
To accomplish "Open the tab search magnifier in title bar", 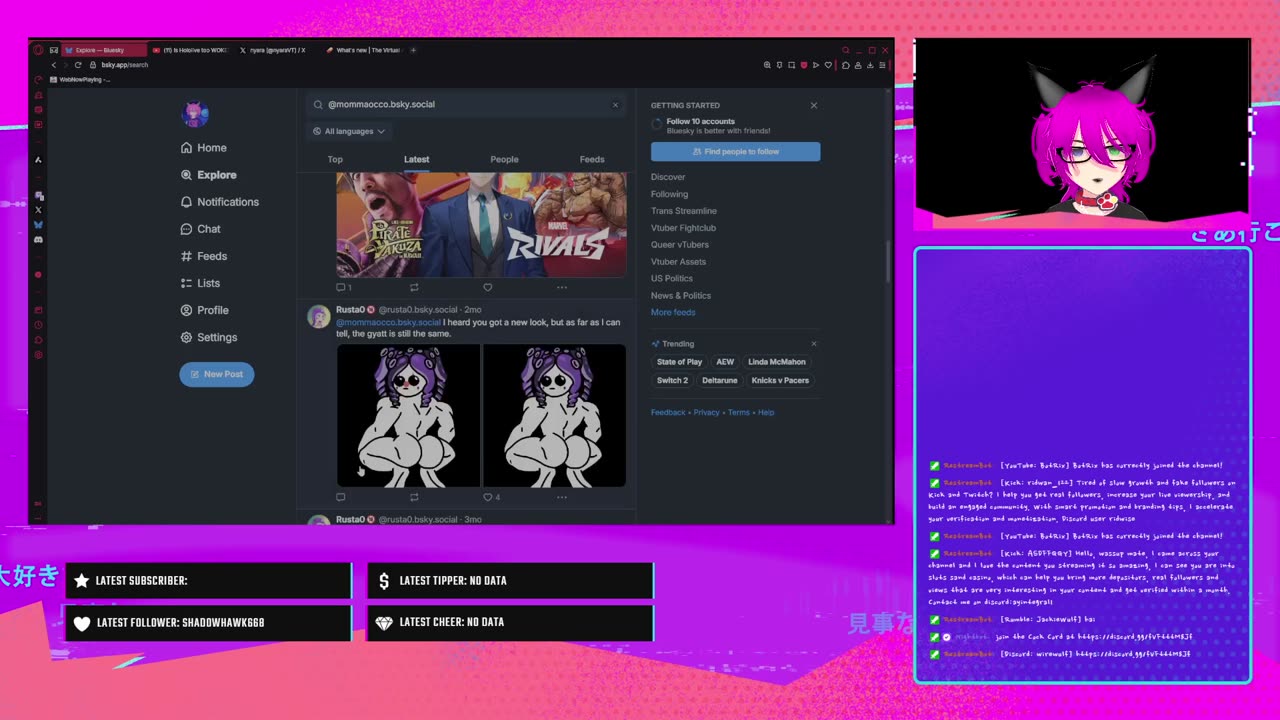I will coord(845,50).
